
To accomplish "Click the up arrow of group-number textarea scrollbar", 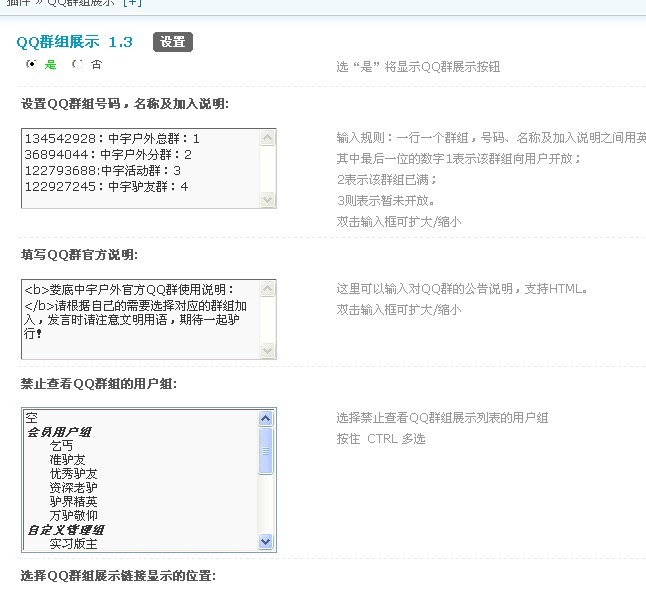I will [x=267, y=138].
